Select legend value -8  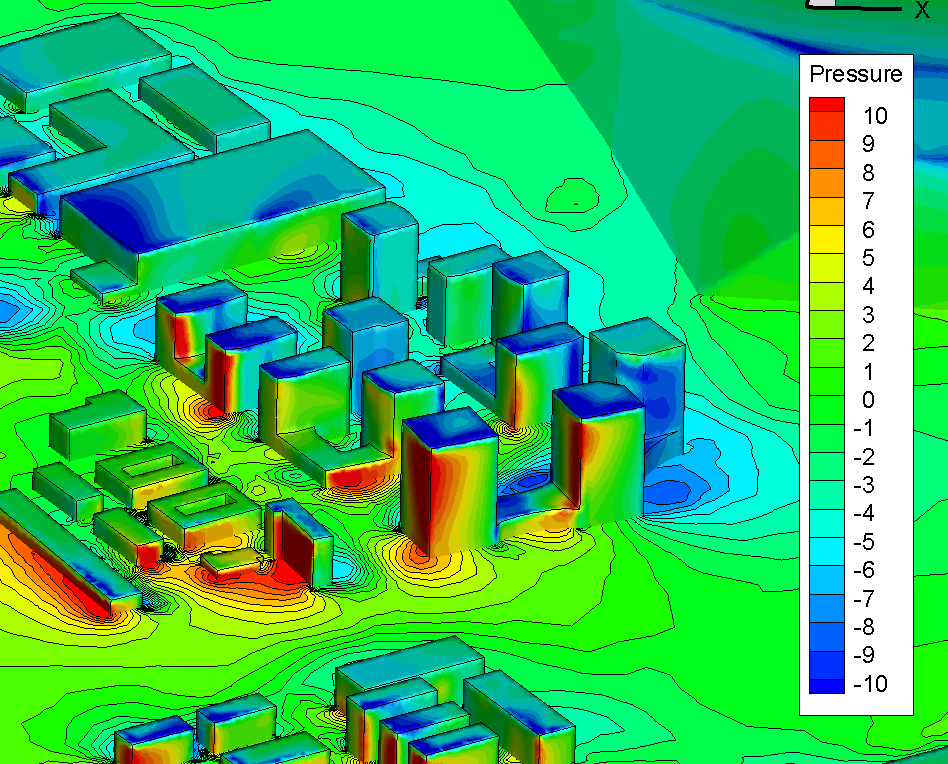tap(864, 627)
